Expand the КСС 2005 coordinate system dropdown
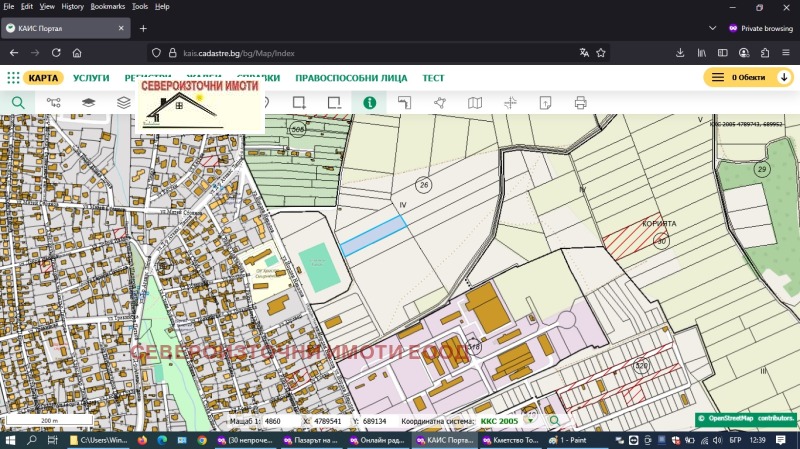This screenshot has height=449, width=800. [x=531, y=420]
